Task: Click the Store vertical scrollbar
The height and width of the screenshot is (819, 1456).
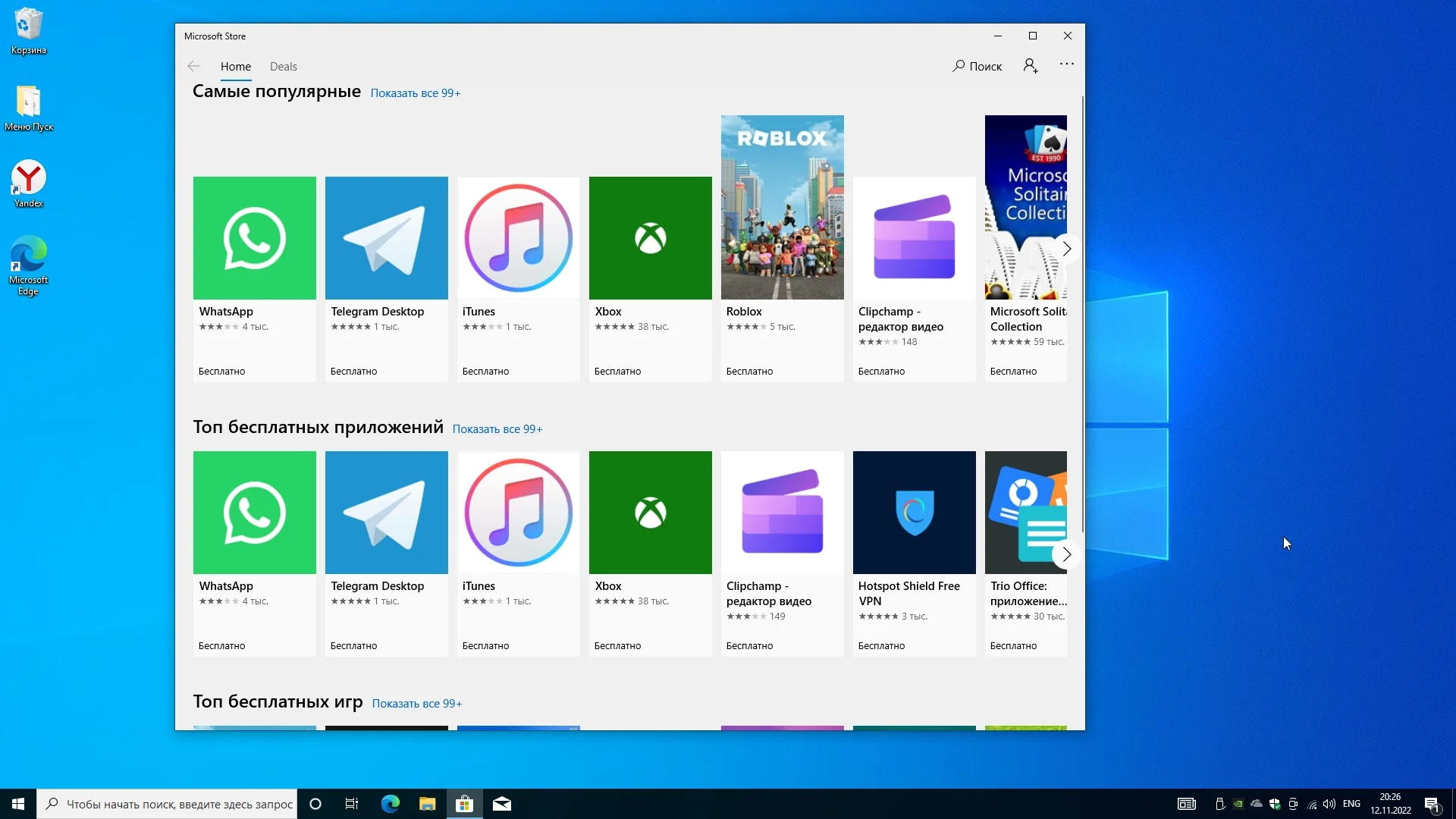Action: click(x=1082, y=315)
